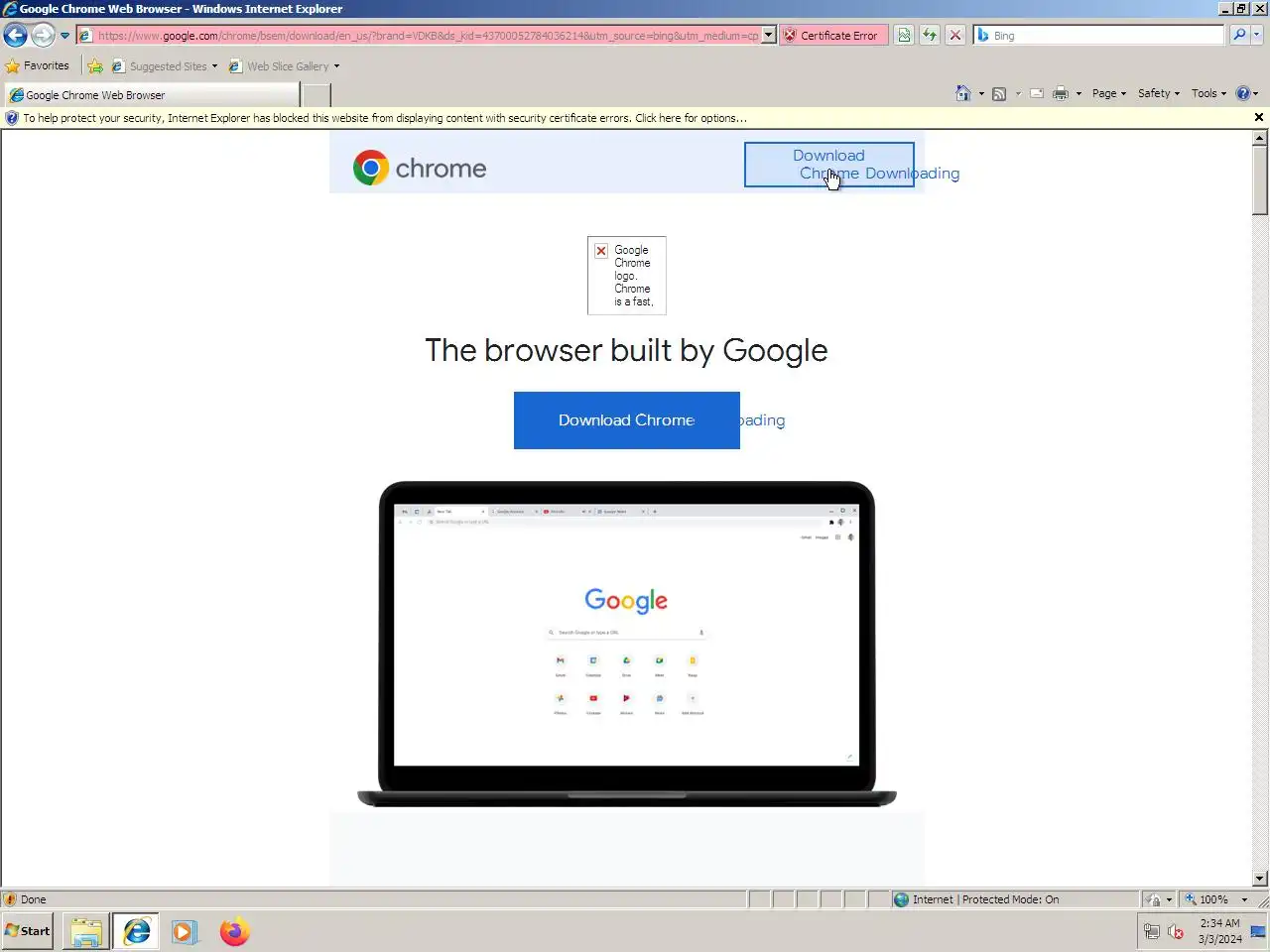Open Web Slice Gallery dropdown
Screen dimensions: 1270x952
[x=285, y=66]
